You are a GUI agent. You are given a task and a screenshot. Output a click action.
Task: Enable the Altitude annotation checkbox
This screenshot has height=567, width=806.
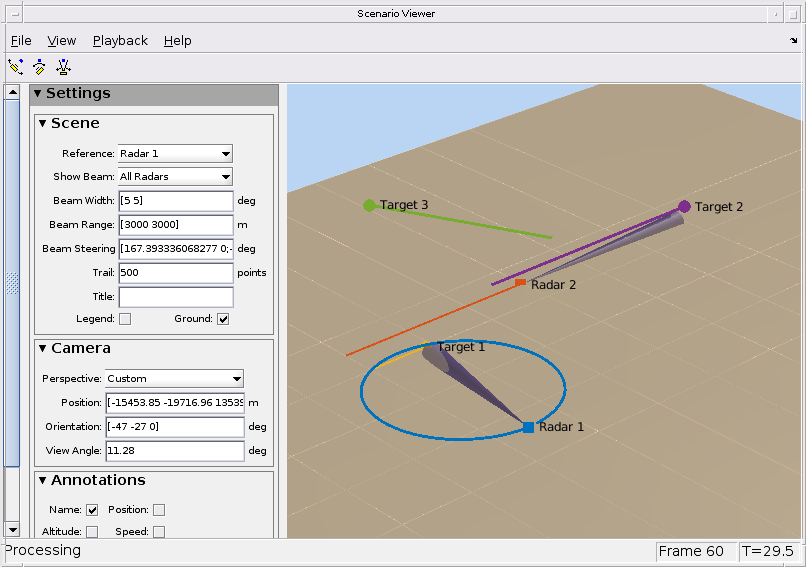[x=92, y=532]
